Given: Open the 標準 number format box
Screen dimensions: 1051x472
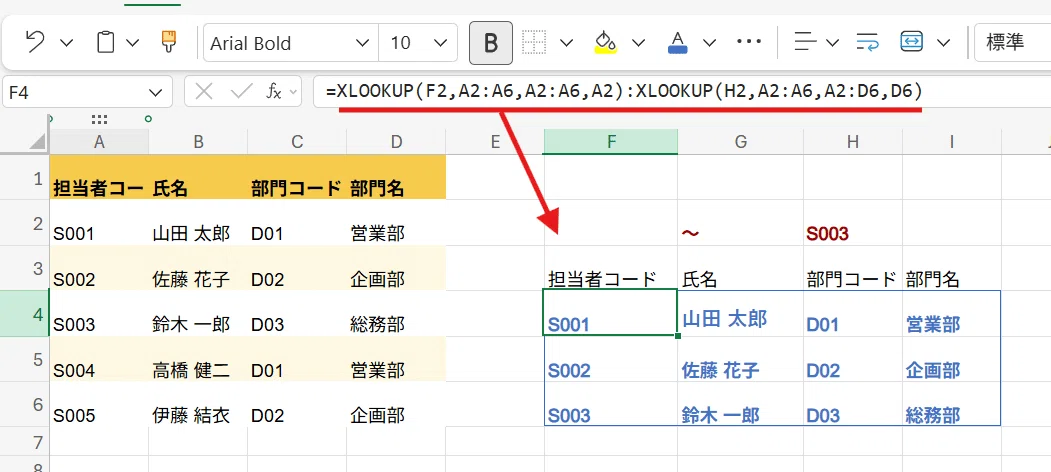Looking at the screenshot, I should 1012,43.
